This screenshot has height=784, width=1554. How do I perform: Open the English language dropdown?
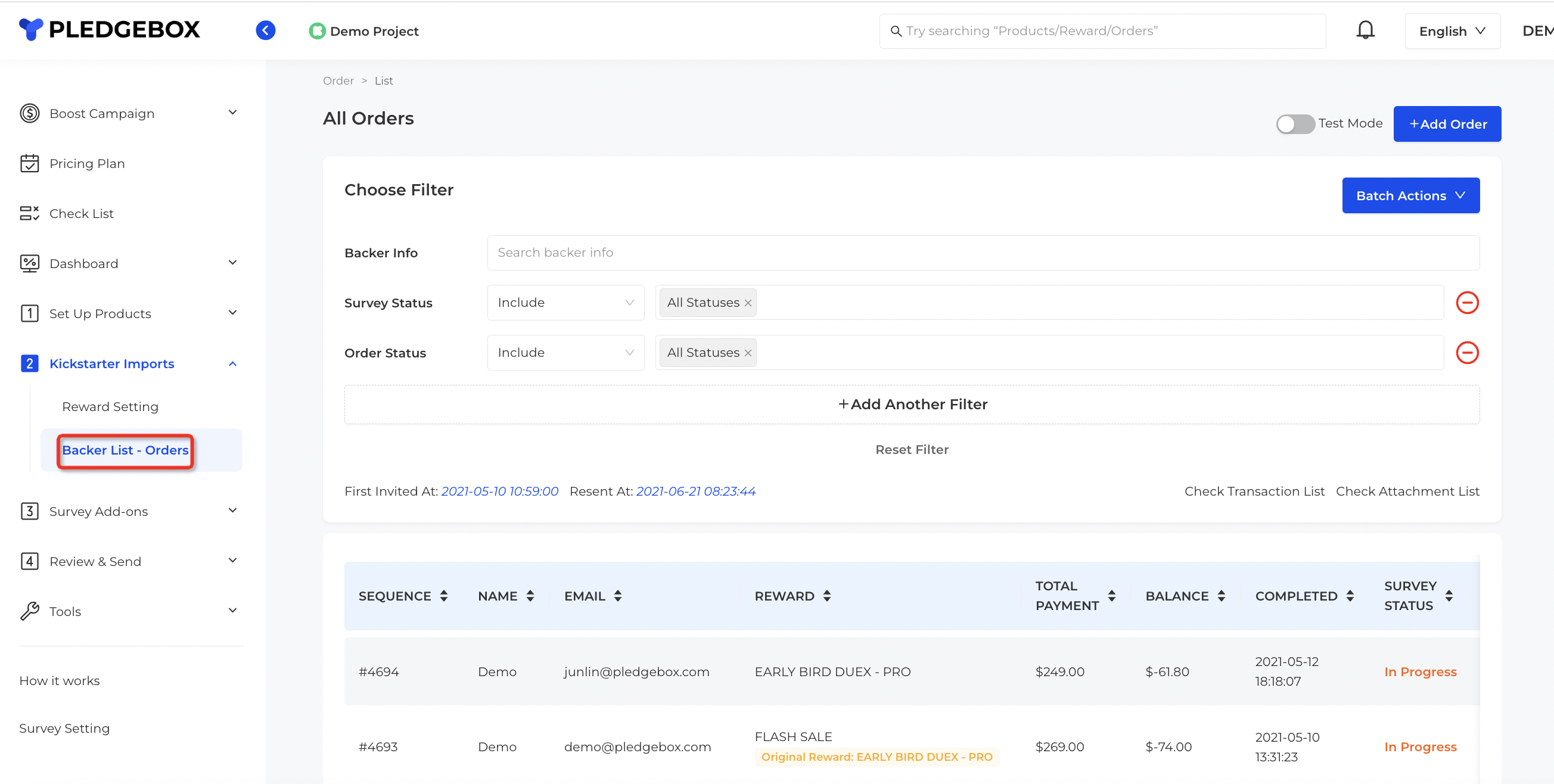click(x=1452, y=31)
